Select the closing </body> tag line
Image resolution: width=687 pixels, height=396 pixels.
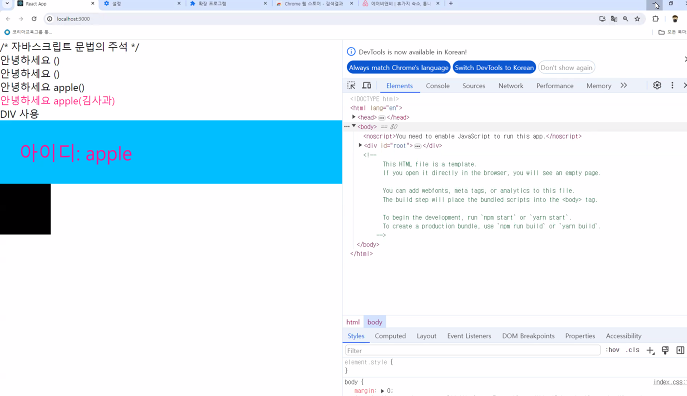tap(368, 244)
